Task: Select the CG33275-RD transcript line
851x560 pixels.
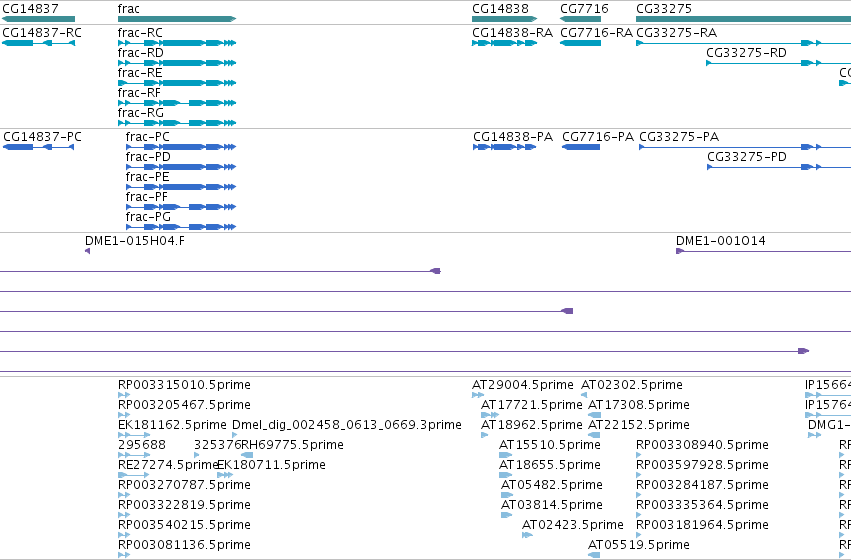Action: point(778,63)
